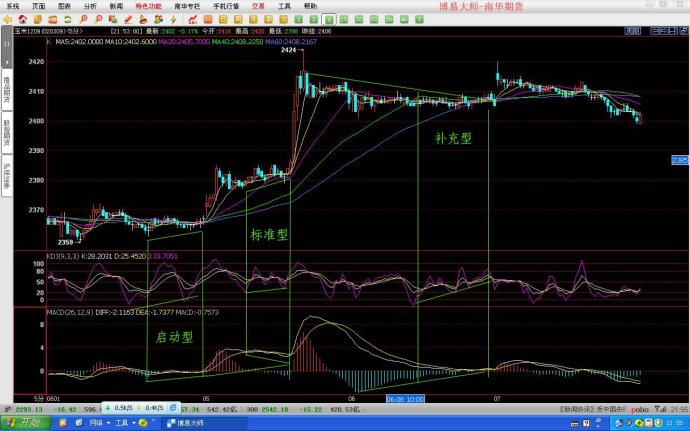Expand the 工具 dropdown in taskbar

tap(124, 423)
